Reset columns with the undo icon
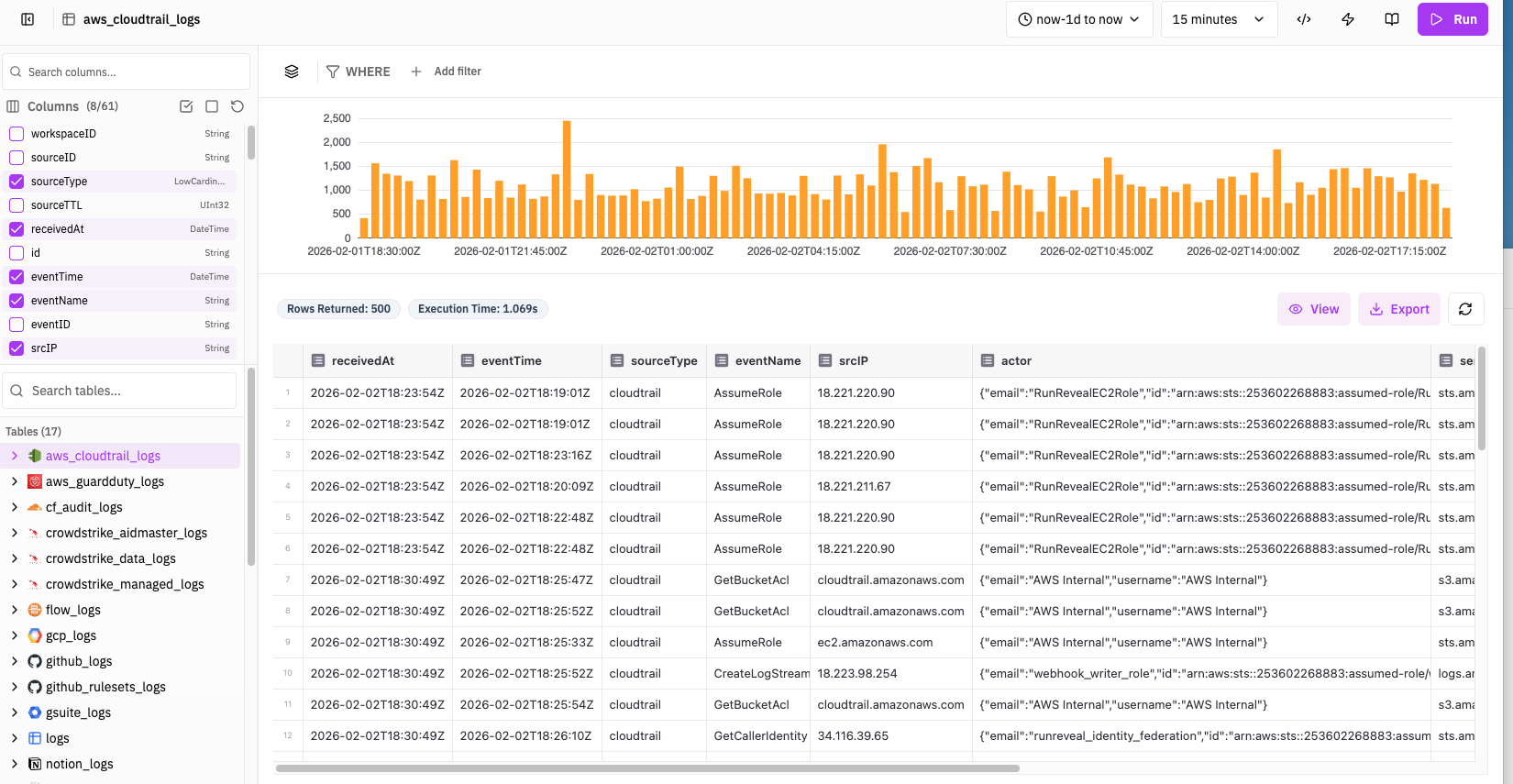This screenshot has width=1513, height=784. 237,106
